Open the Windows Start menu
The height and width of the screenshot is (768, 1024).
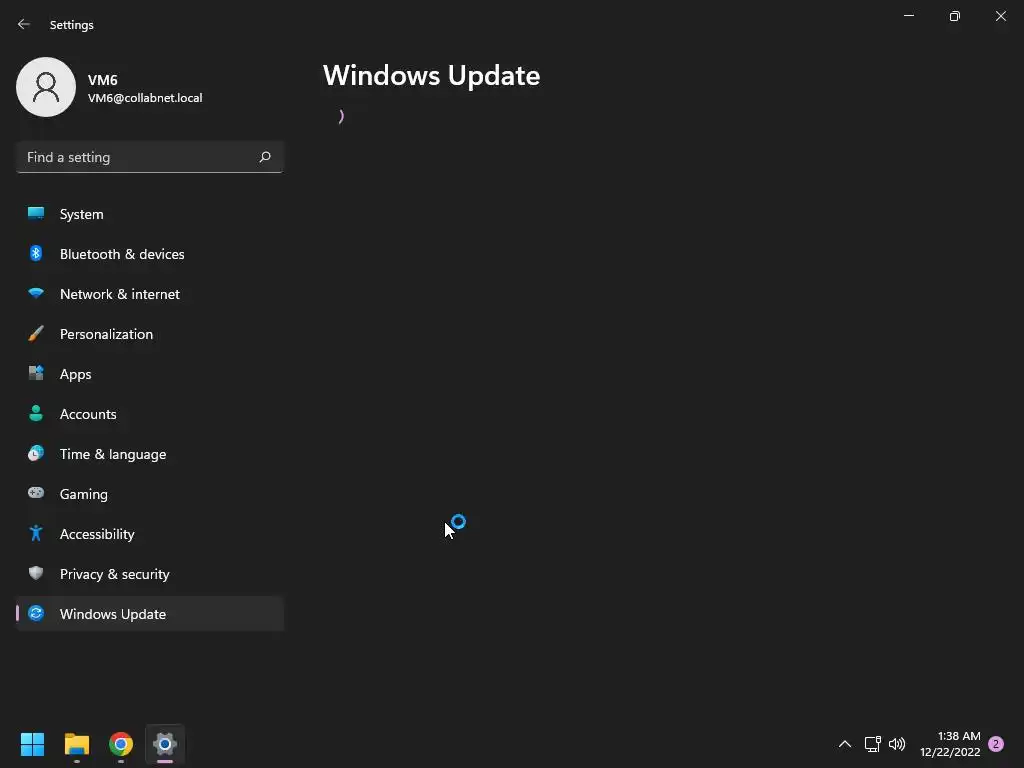click(x=32, y=744)
